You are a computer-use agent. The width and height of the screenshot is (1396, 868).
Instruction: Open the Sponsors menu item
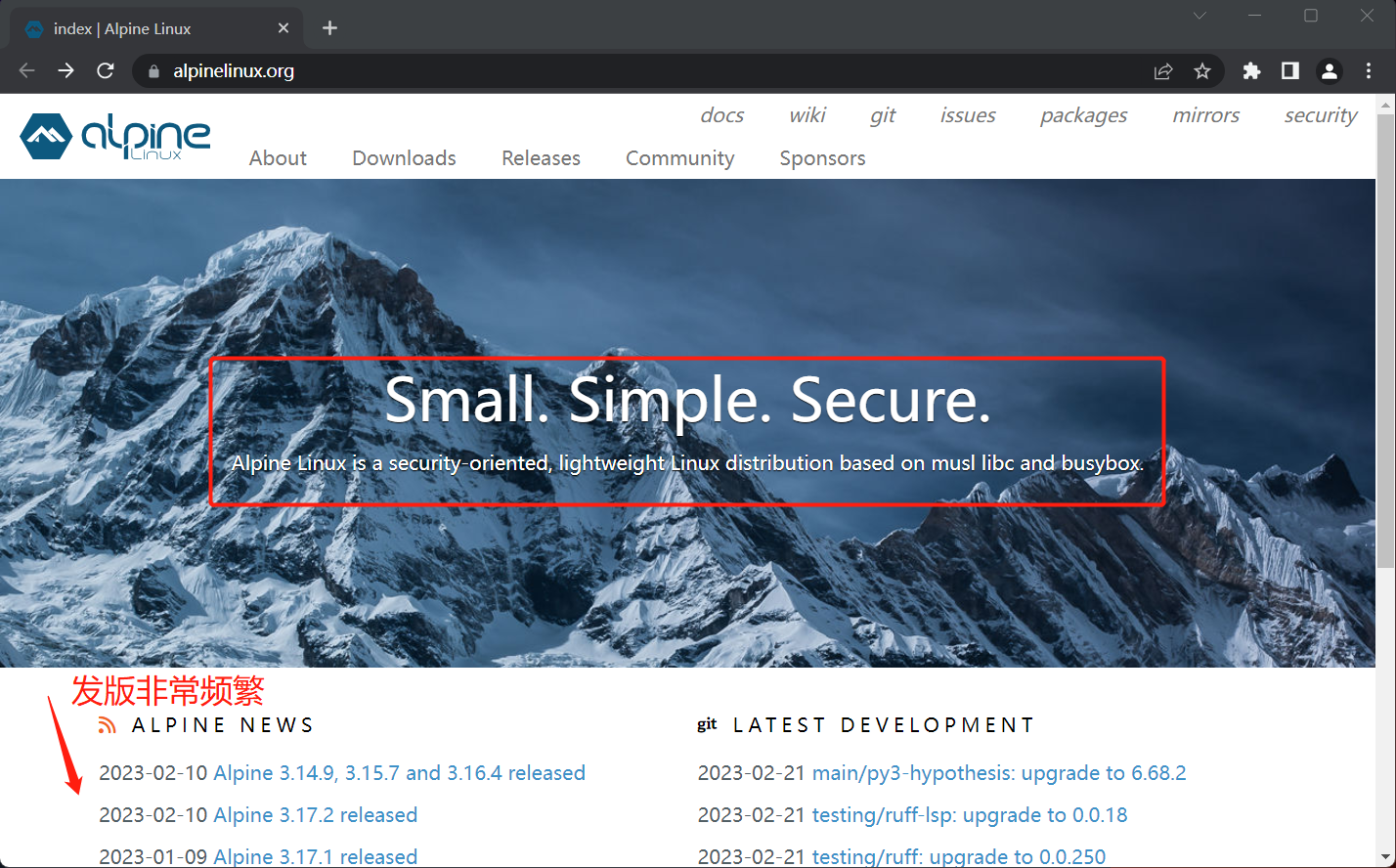click(822, 158)
